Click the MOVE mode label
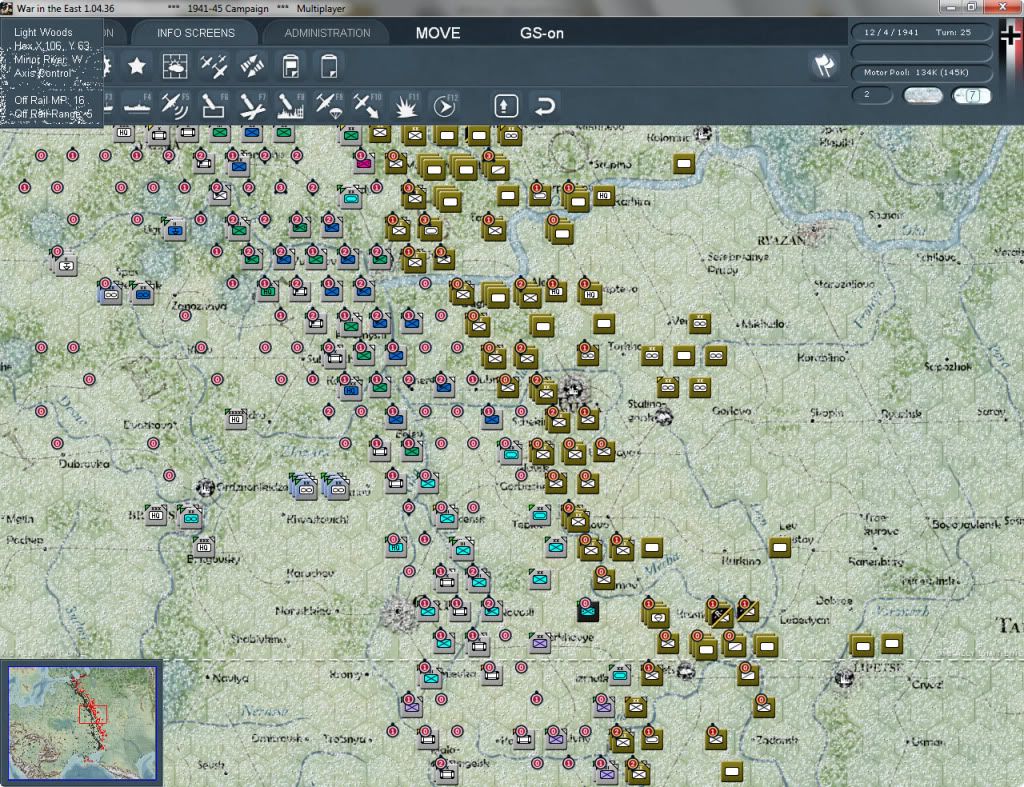Screen dimensions: 1024x787 pos(438,33)
